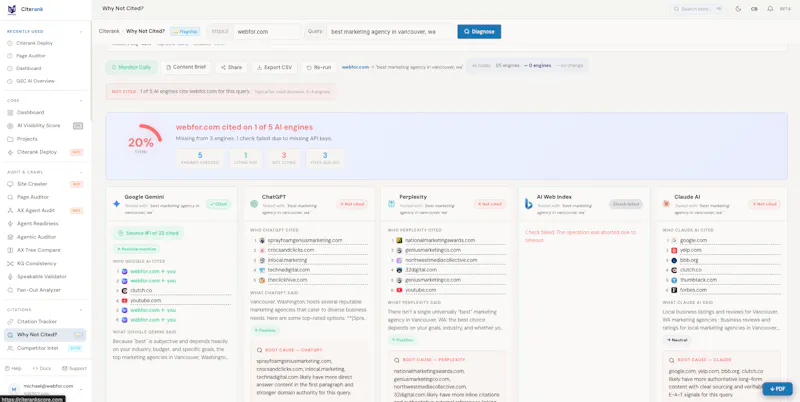800x402 pixels.
Task: Click clutch.co in Gemini cited list
Action: click(x=141, y=290)
